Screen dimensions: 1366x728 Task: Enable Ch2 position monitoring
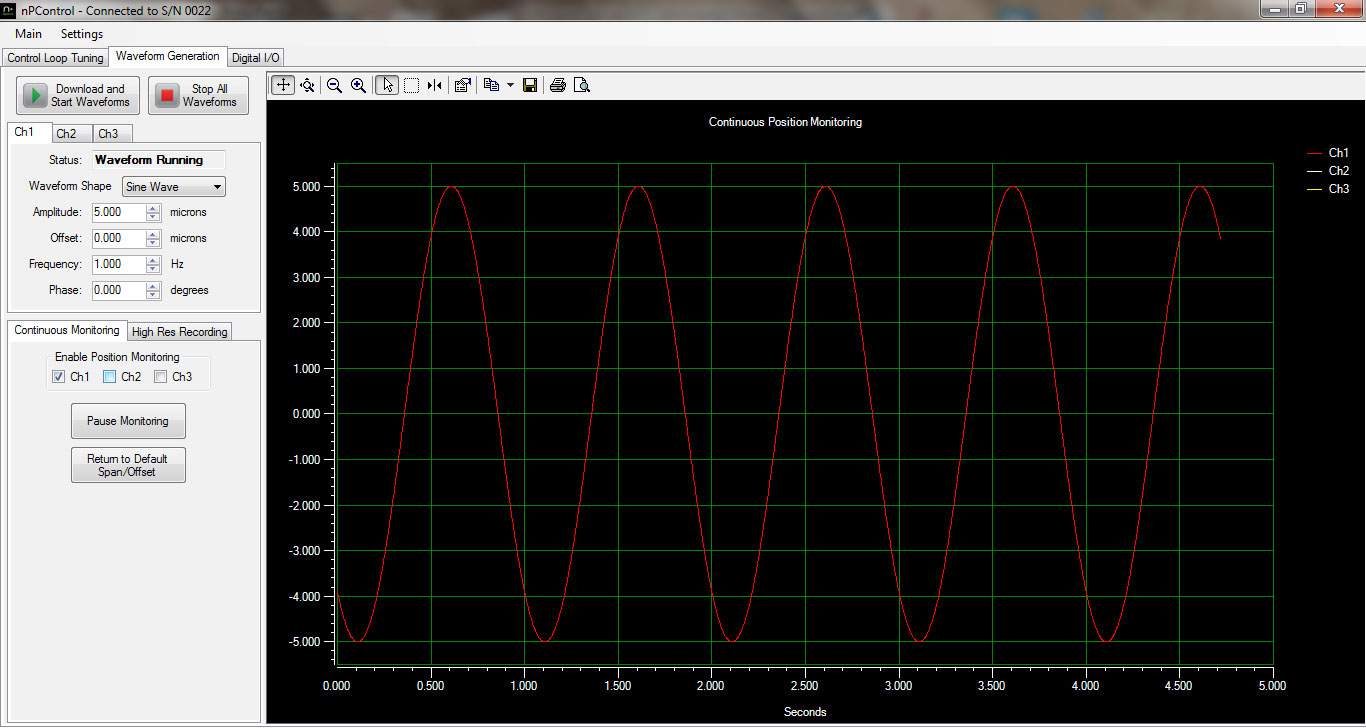(x=110, y=376)
